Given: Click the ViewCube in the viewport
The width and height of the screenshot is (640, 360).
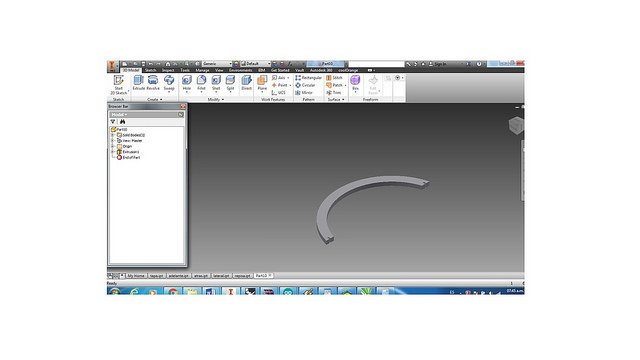Looking at the screenshot, I should (516, 125).
